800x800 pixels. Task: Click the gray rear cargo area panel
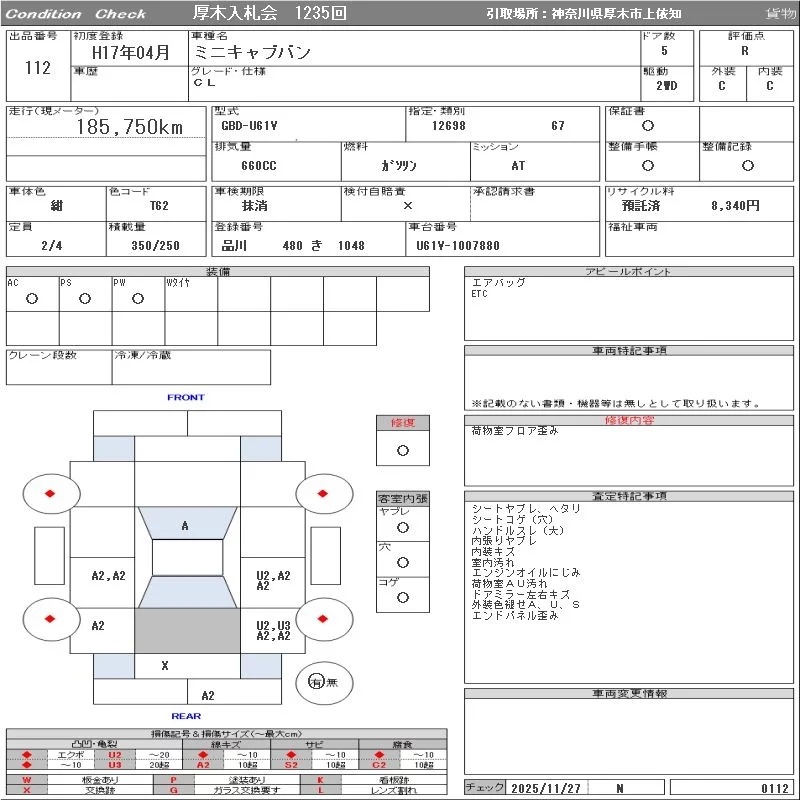click(x=187, y=631)
